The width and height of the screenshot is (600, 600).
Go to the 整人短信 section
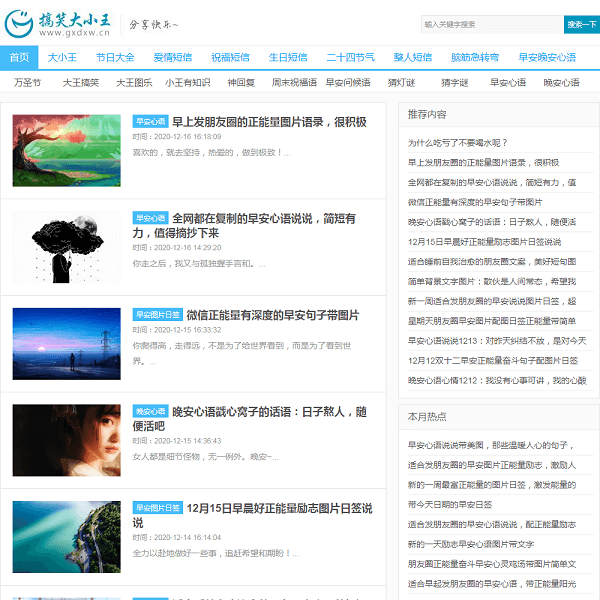(x=413, y=58)
